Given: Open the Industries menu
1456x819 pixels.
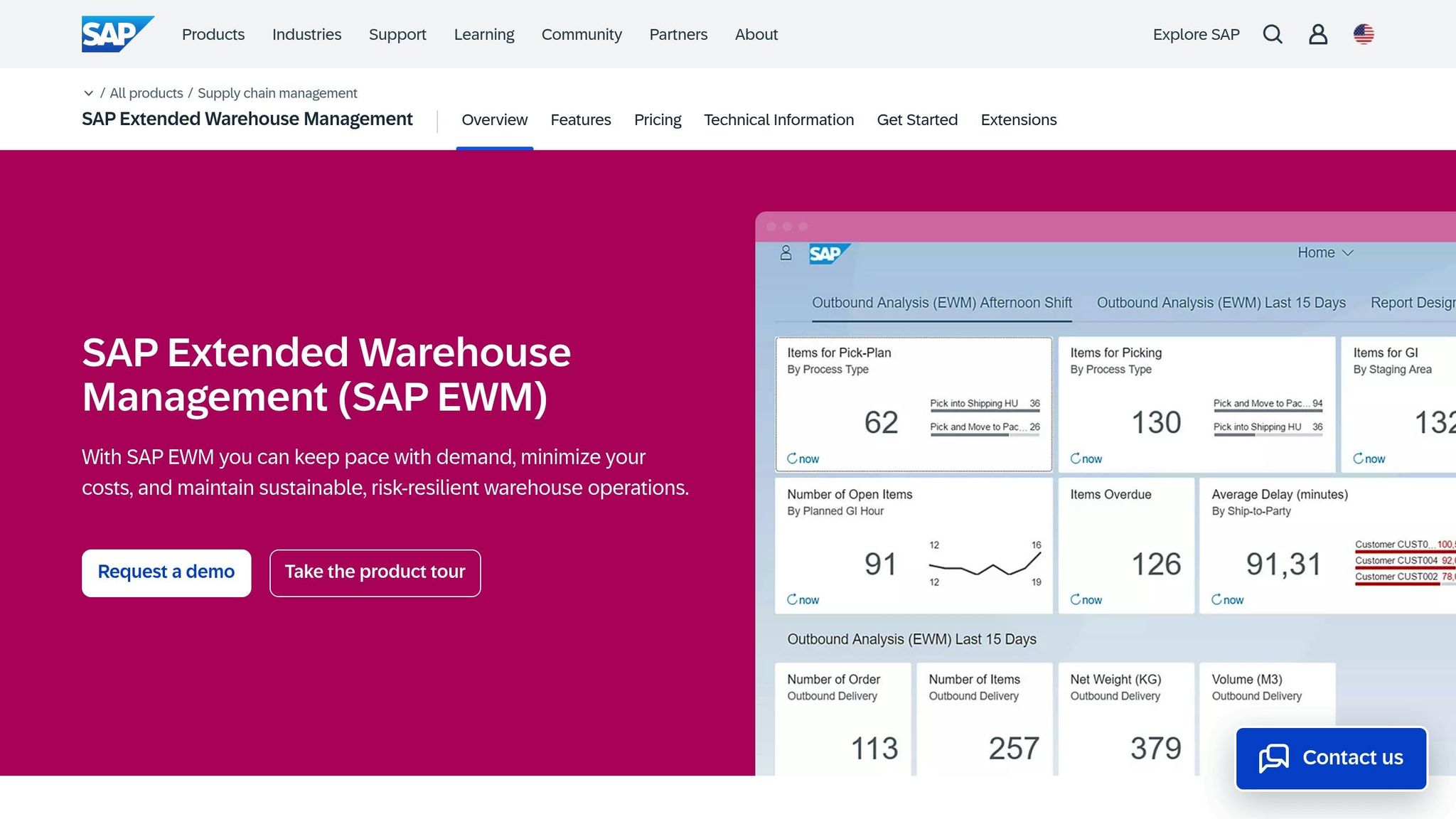Looking at the screenshot, I should coord(306,34).
